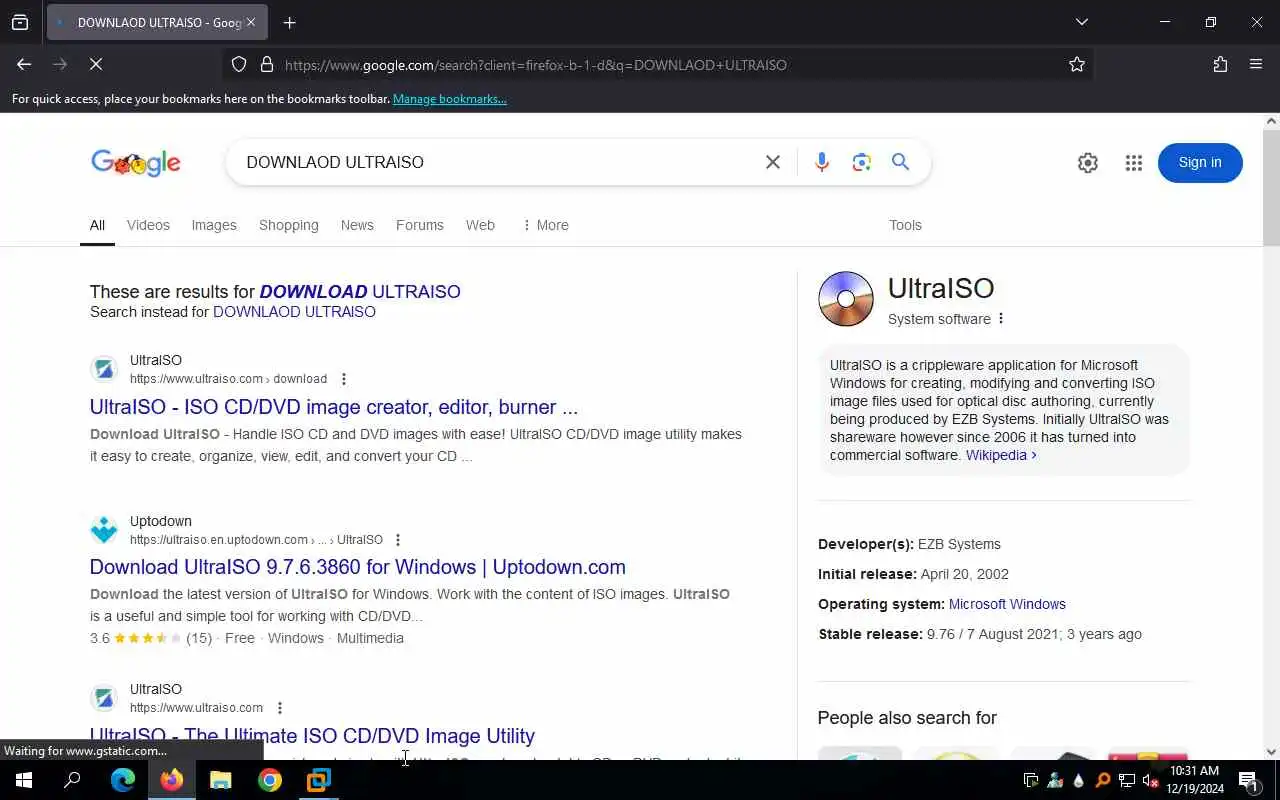This screenshot has width=1280, height=800.
Task: Start voice search with microphone
Action: pos(822,162)
